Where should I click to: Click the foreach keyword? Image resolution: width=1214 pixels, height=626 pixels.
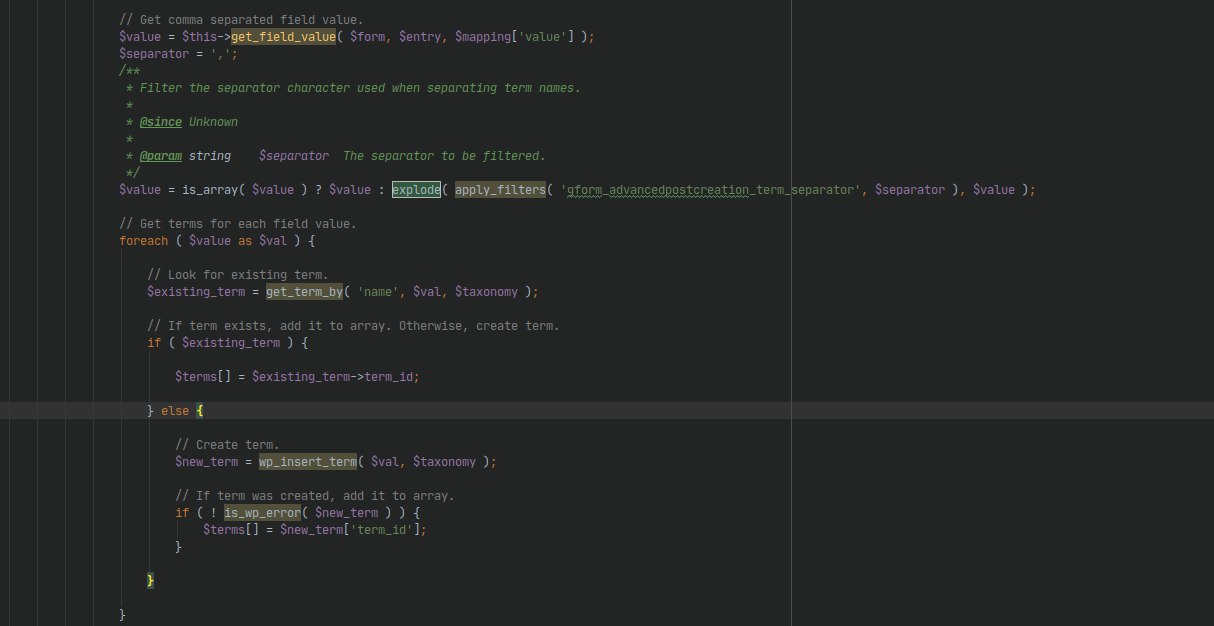coord(143,241)
